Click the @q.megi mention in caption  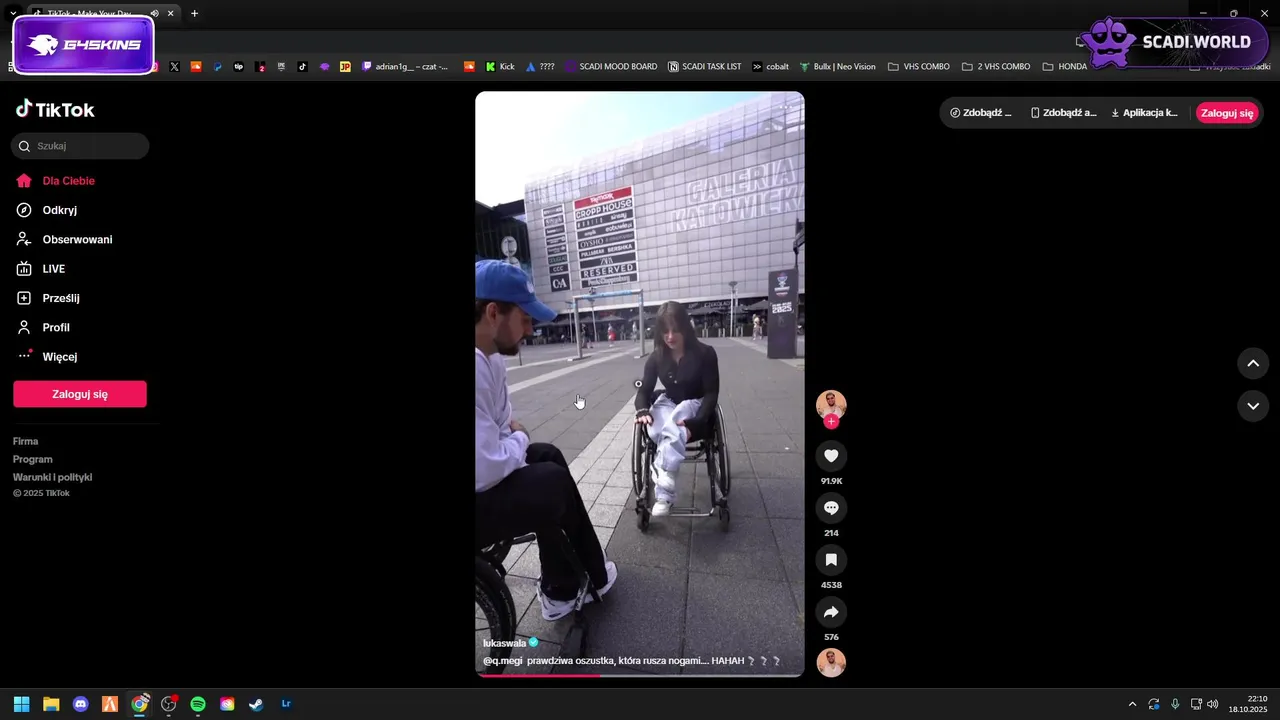502,661
